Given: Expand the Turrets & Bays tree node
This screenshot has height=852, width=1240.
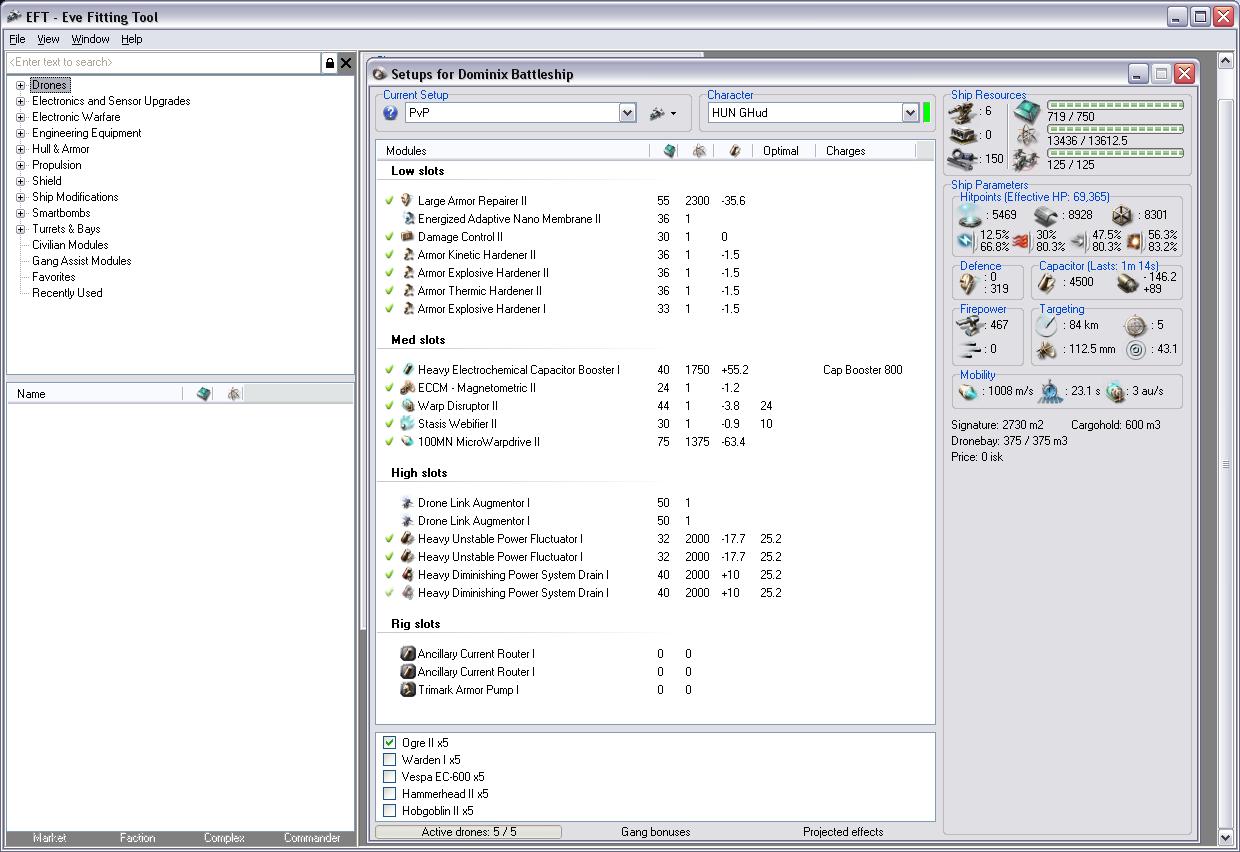Looking at the screenshot, I should [20, 229].
